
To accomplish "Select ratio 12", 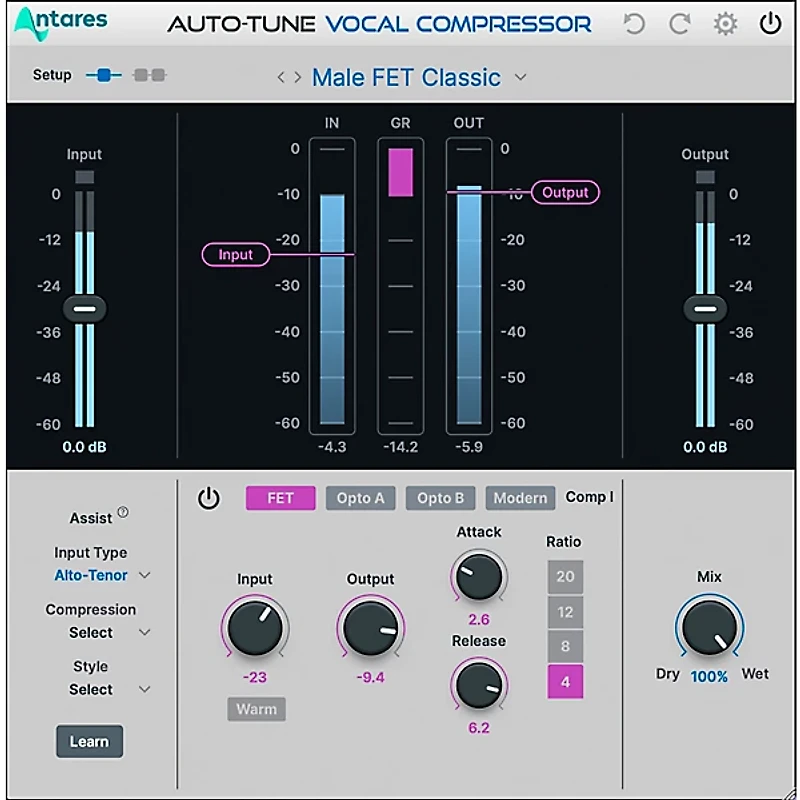I will pyautogui.click(x=565, y=612).
